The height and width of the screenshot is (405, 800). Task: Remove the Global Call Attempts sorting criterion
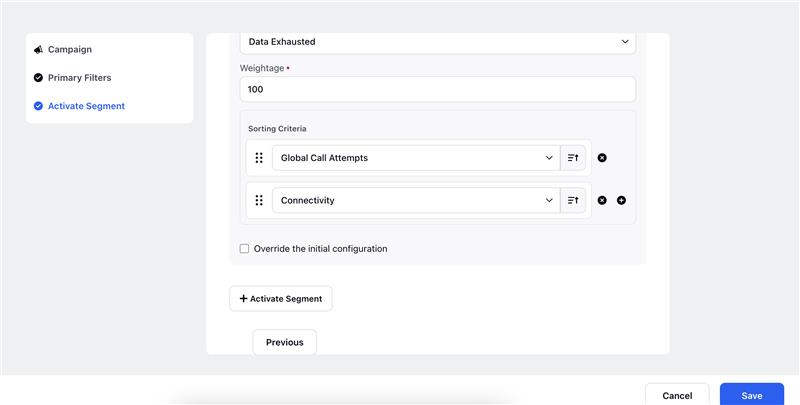[x=602, y=158]
